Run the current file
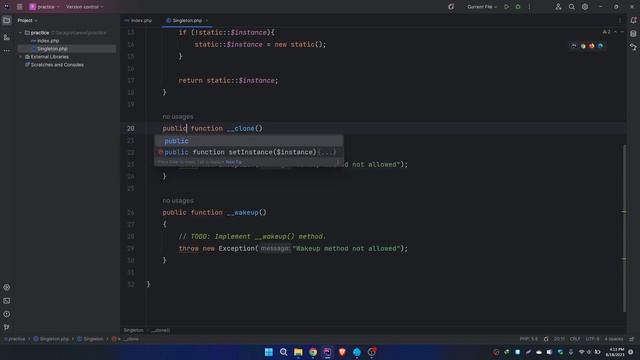 [x=507, y=7]
